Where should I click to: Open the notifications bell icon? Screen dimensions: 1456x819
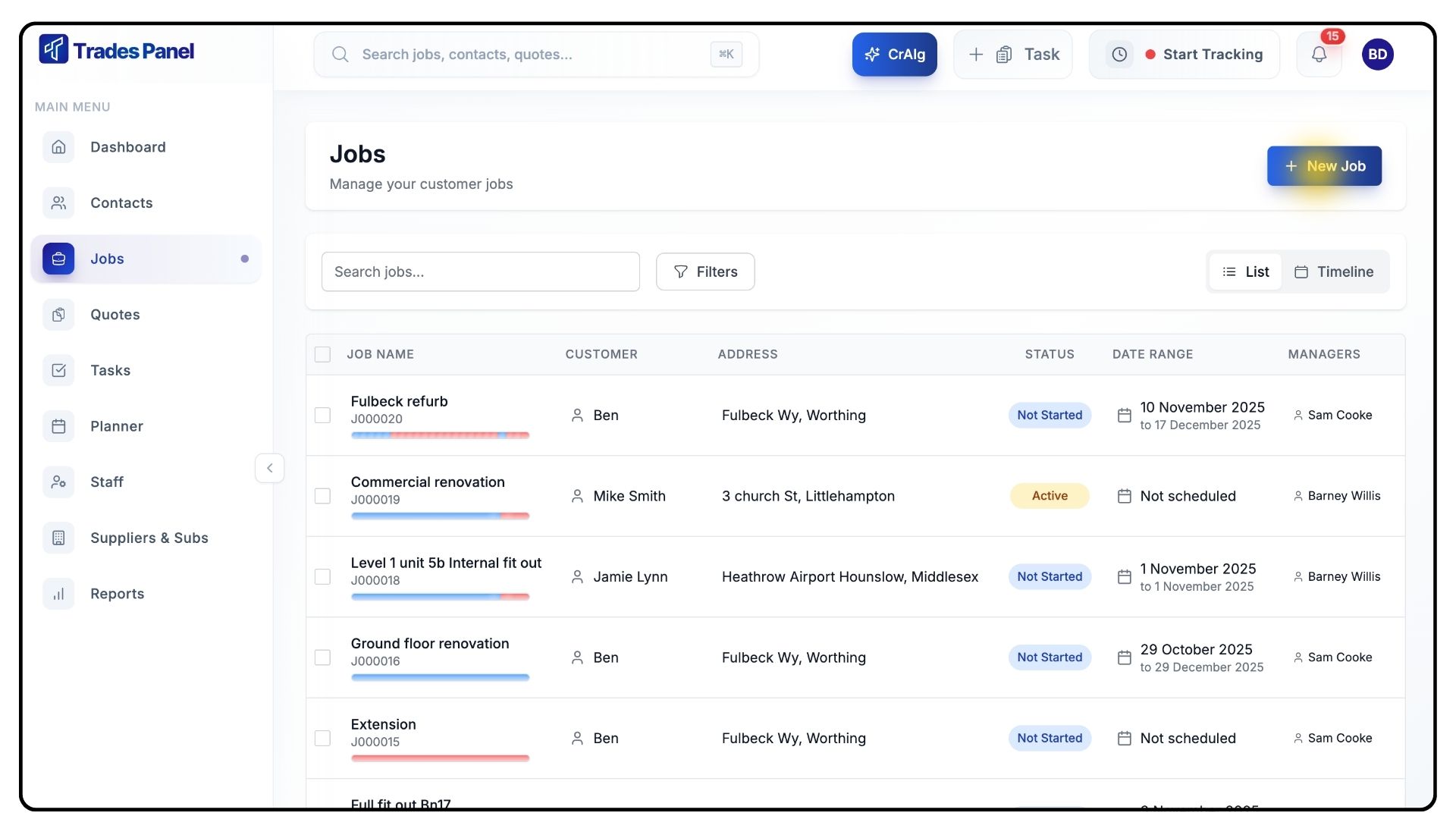click(1319, 55)
